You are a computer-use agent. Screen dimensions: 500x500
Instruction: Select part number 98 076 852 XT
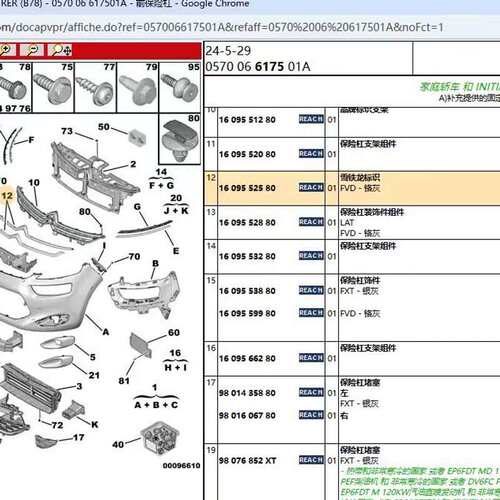point(248,461)
